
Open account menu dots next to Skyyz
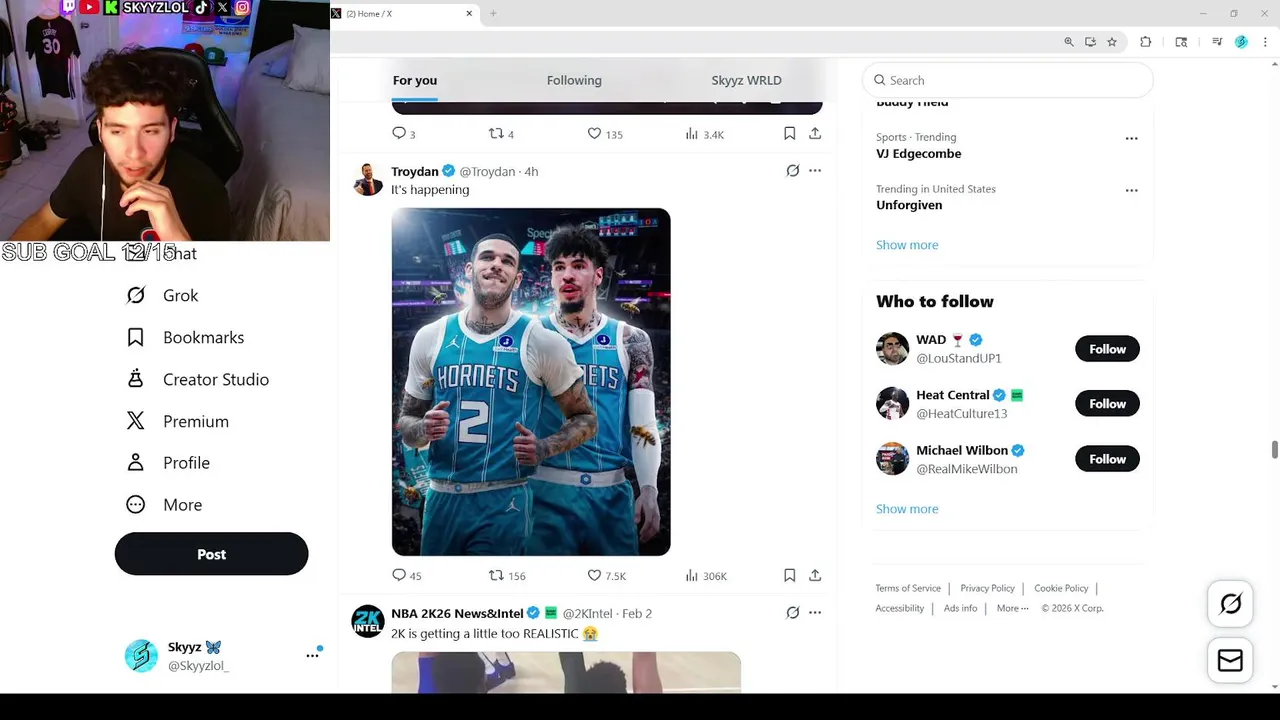312,655
